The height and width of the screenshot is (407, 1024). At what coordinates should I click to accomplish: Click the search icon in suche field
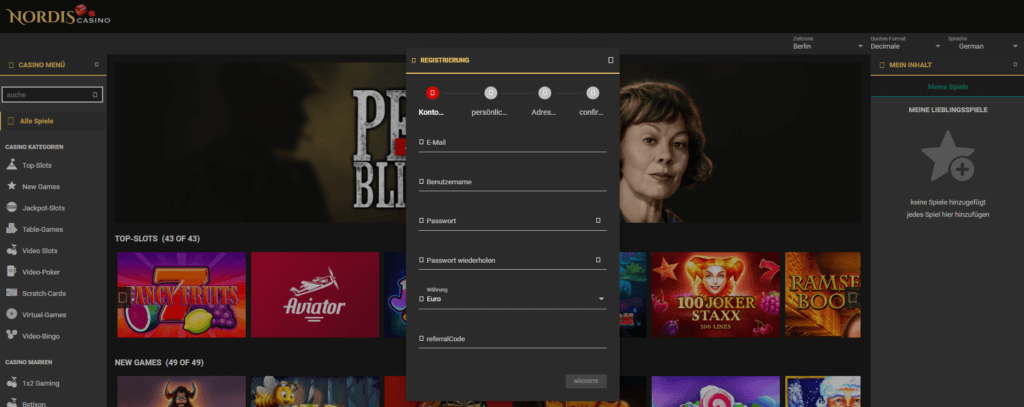tap(95, 95)
